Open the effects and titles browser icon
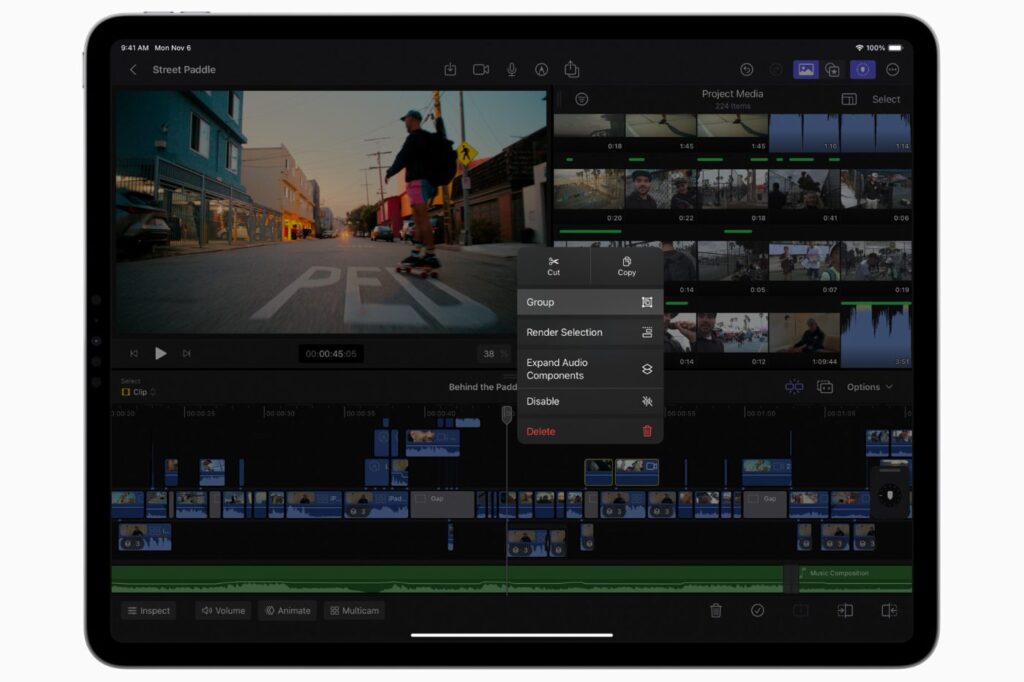This screenshot has height=682, width=1024. [x=833, y=69]
